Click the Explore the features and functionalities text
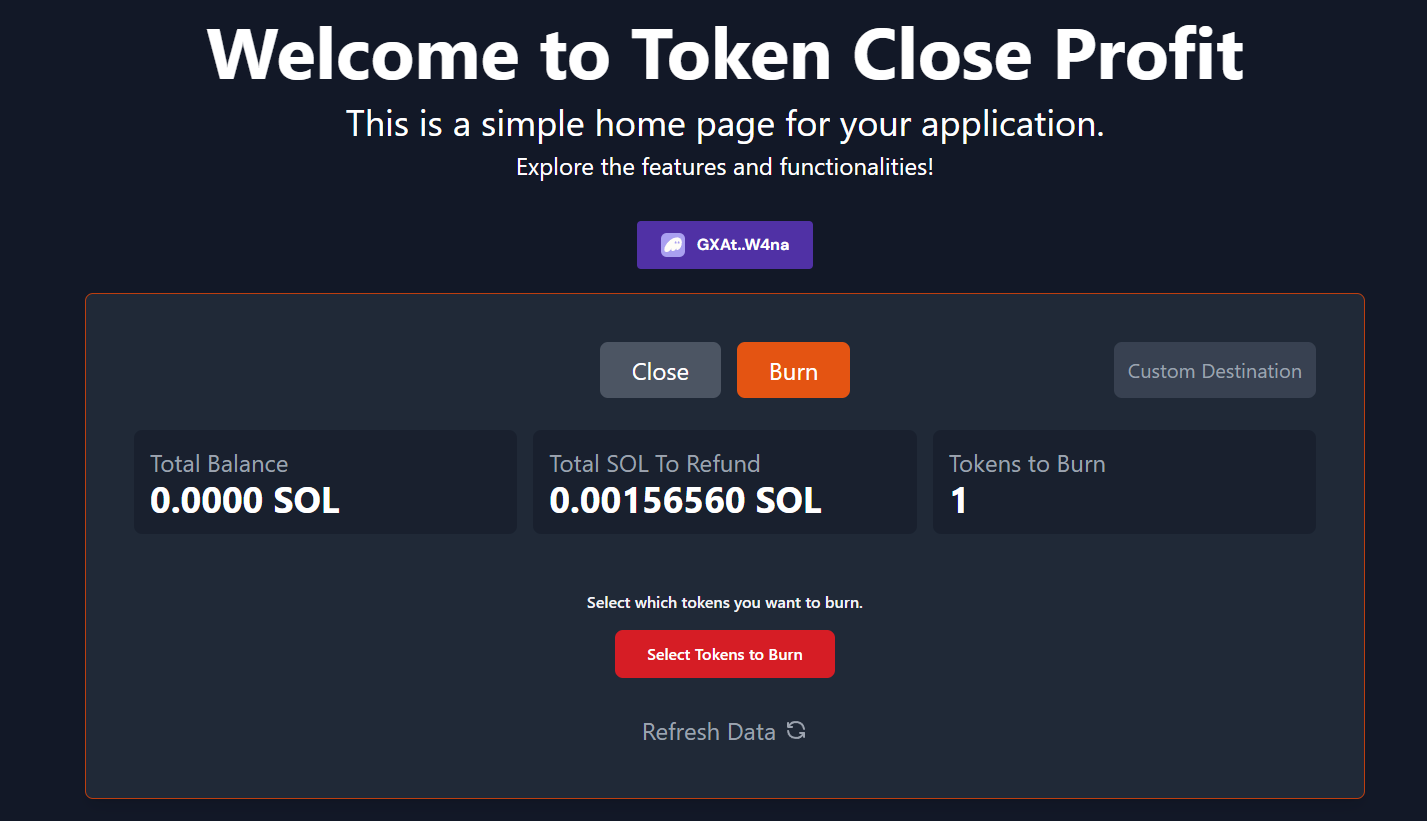Screen dimensions: 1427x821 pyautogui.click(x=725, y=167)
